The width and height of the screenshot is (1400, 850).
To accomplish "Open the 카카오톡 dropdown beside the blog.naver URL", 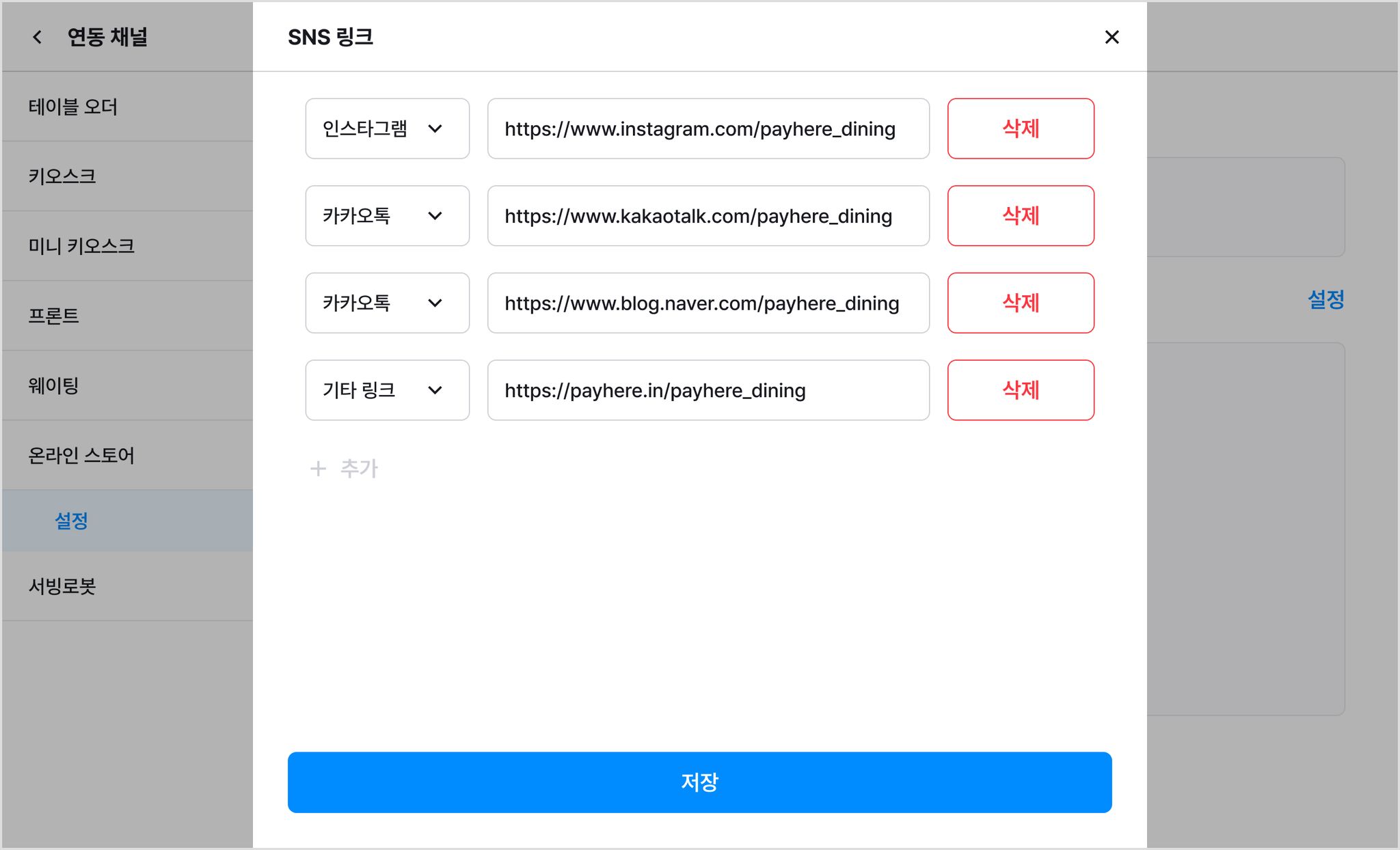I will pyautogui.click(x=387, y=303).
